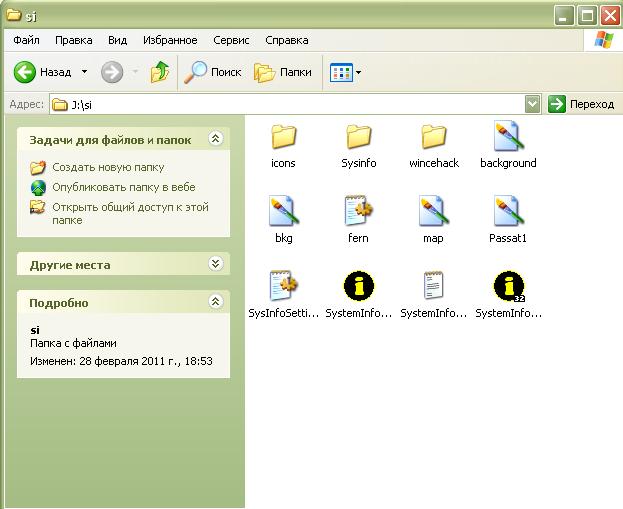Click the publish to web globe icon
This screenshot has width=623, height=509.
(x=38, y=188)
